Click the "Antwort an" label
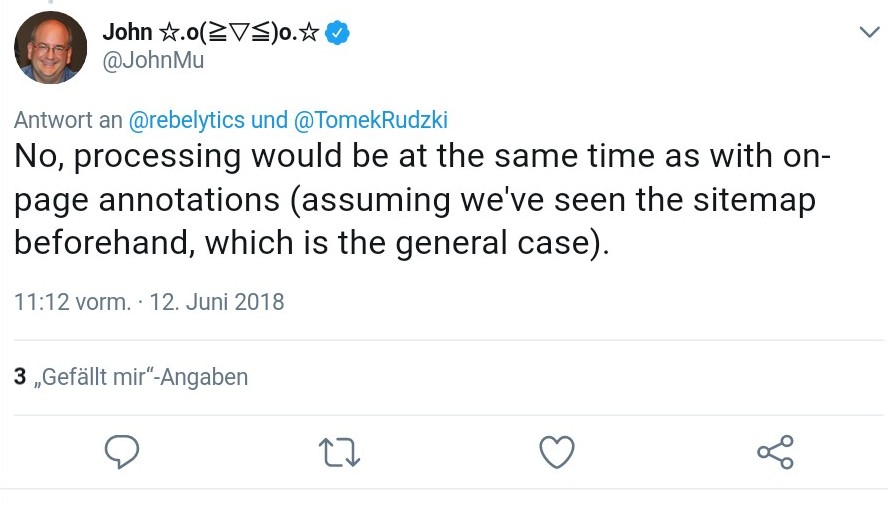The height and width of the screenshot is (506, 888). tap(67, 120)
